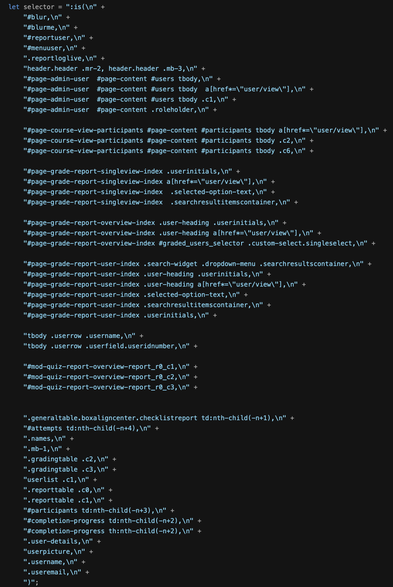This screenshot has width=393, height=587.
Task: Click the #attempts td:nth-child(-n+4) line
Action: pyautogui.click(x=91, y=428)
